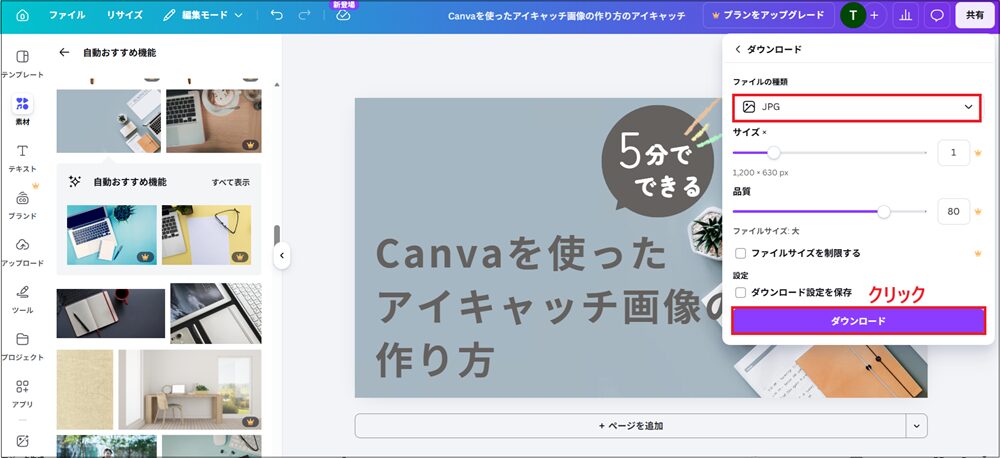Select the laptop on yellow background thumbnail

tap(206, 235)
